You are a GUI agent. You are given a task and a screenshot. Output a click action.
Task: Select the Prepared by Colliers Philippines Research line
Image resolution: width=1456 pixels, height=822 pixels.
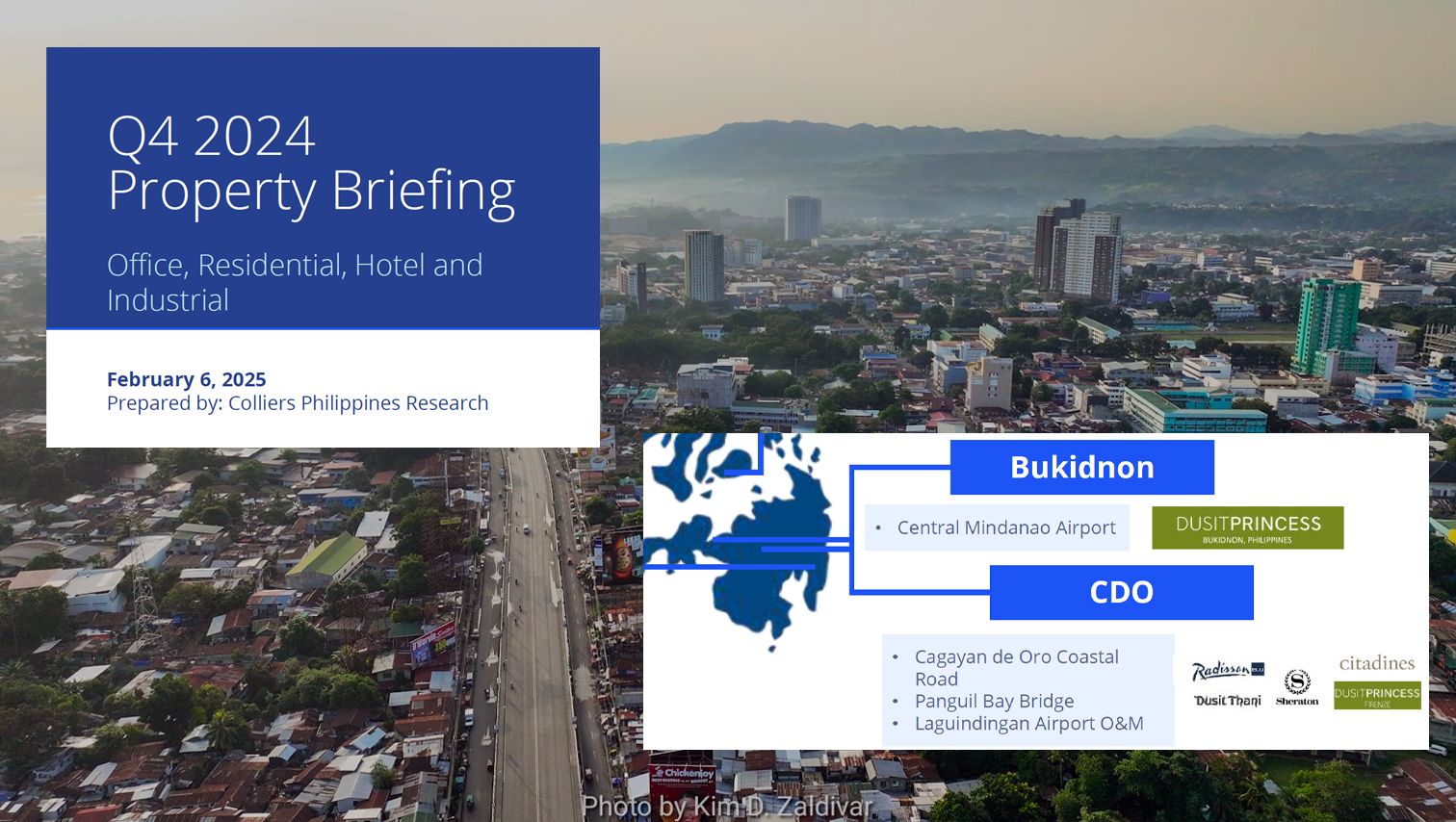pyautogui.click(x=298, y=403)
